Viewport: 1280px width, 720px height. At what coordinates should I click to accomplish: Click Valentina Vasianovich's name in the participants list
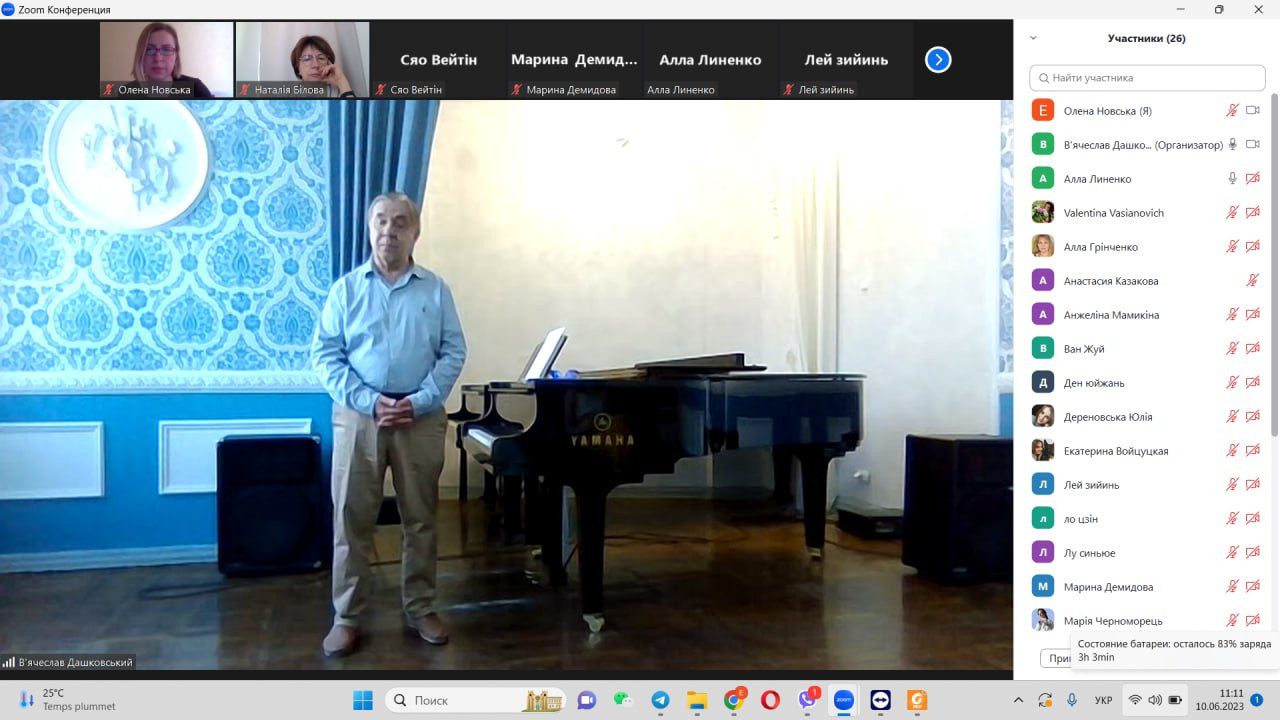point(1114,213)
